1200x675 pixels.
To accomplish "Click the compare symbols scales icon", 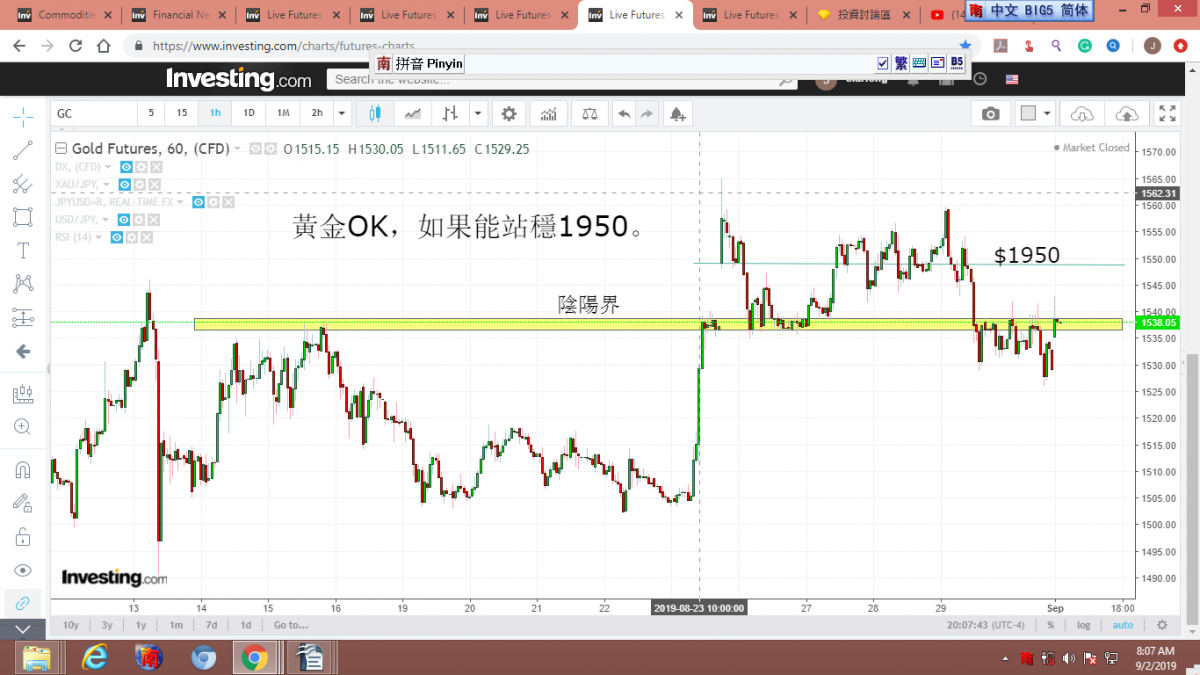I will [x=590, y=113].
